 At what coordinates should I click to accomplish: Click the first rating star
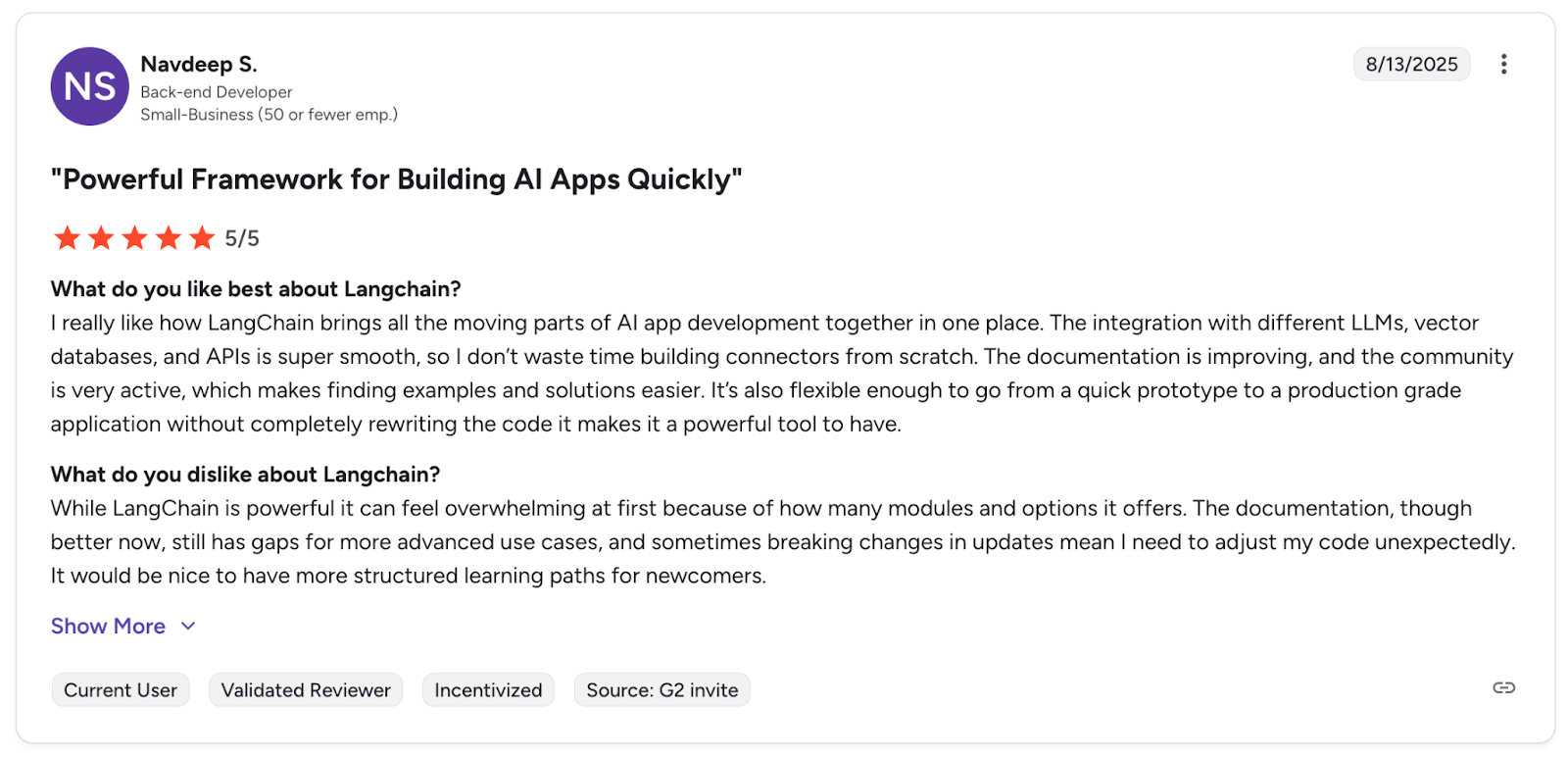tap(68, 238)
